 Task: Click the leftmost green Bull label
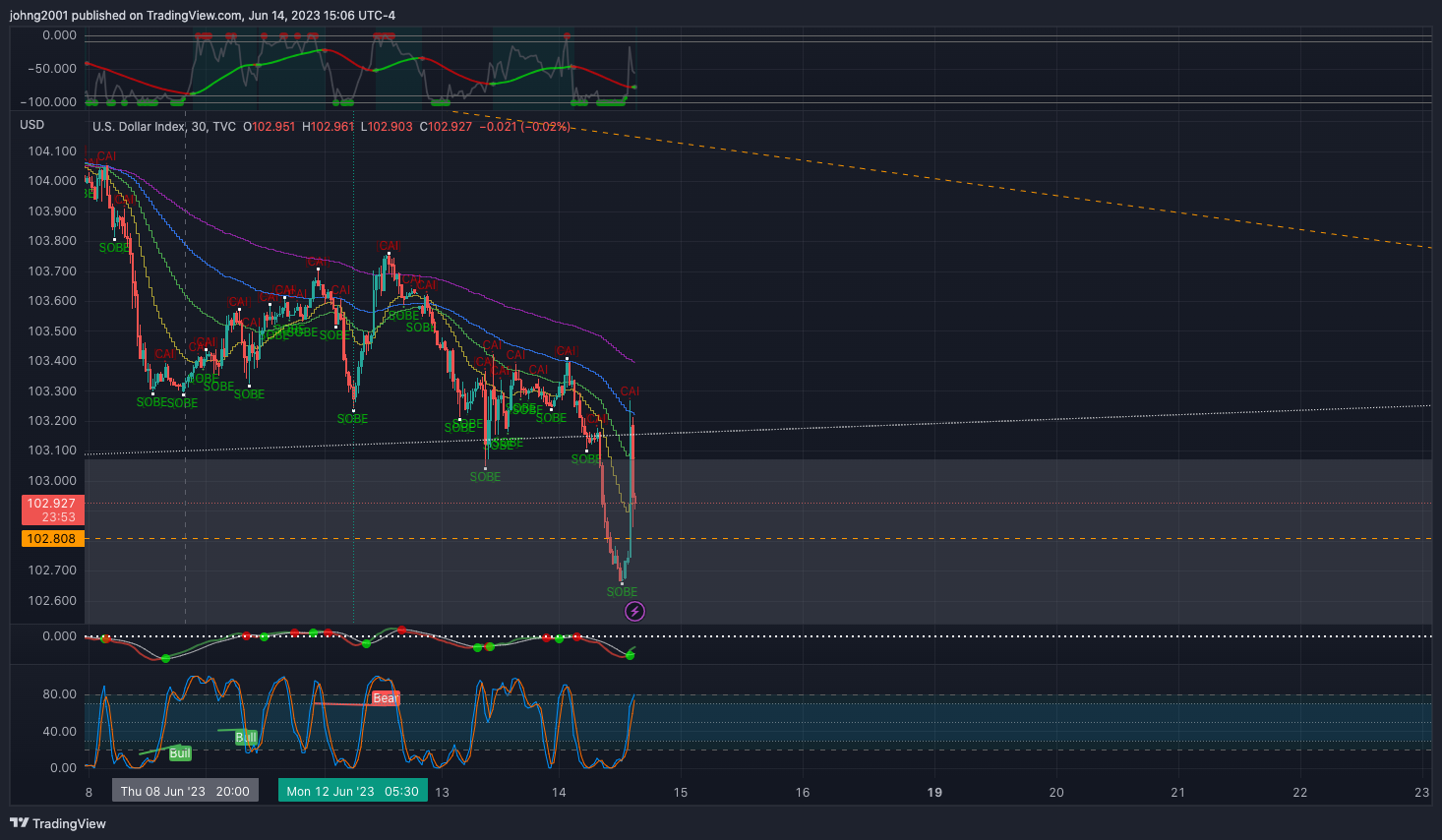coord(180,753)
